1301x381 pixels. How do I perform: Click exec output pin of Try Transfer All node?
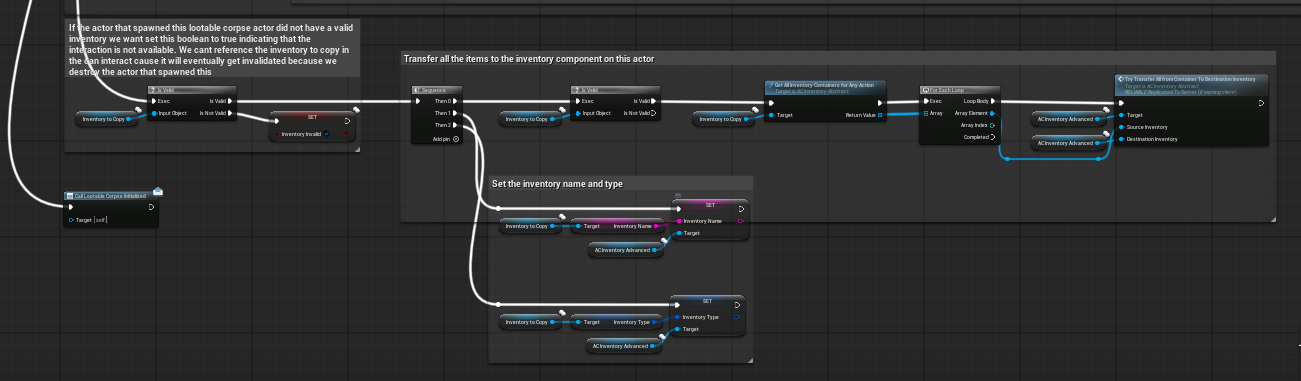pos(1261,102)
